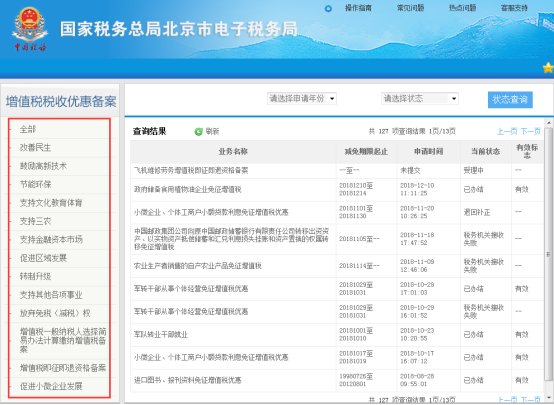This screenshot has height=405, width=554.
Task: Select 增值税即征即退资格备案 category
Action: coord(63,368)
